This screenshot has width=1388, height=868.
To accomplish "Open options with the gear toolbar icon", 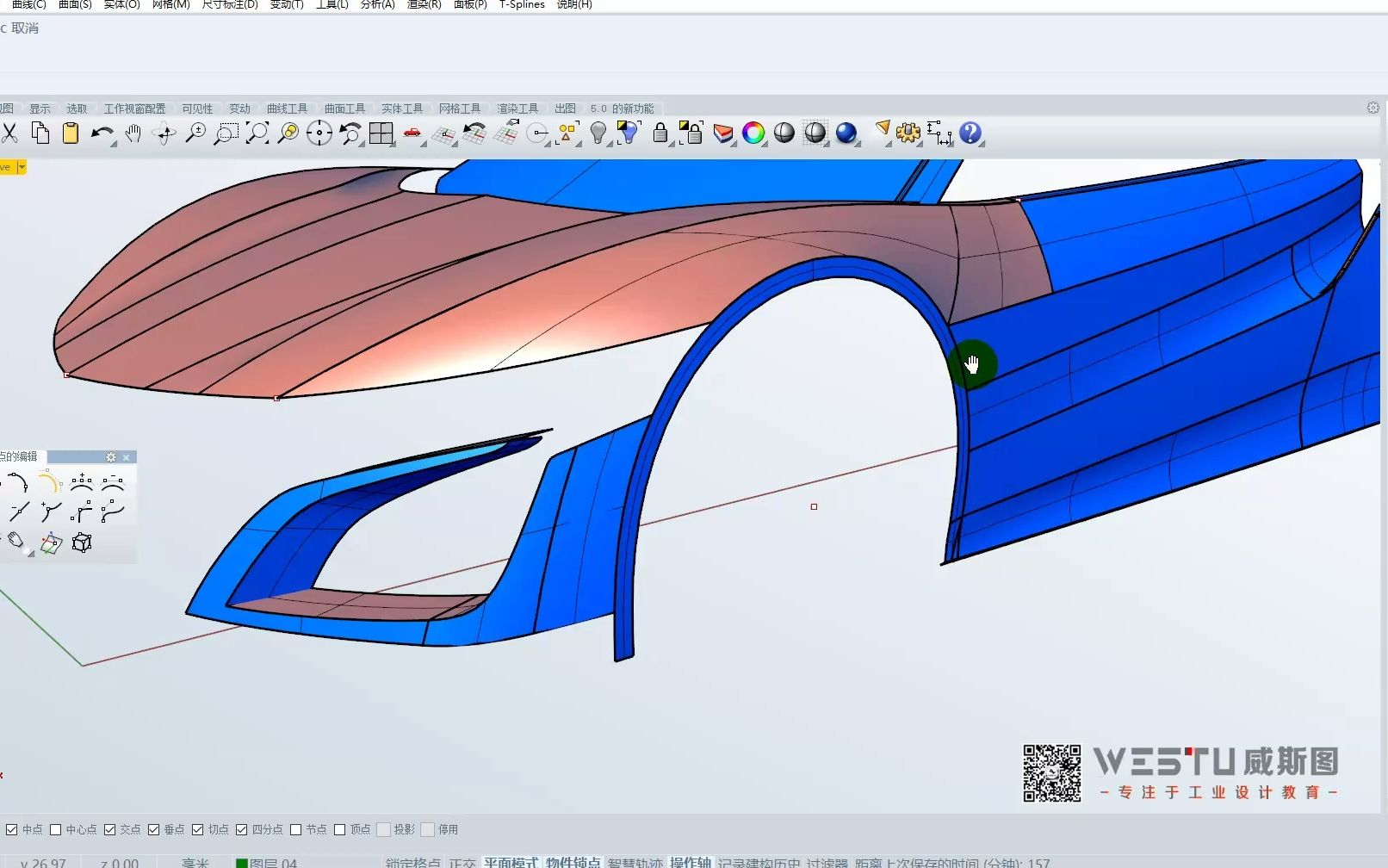I will tap(908, 133).
